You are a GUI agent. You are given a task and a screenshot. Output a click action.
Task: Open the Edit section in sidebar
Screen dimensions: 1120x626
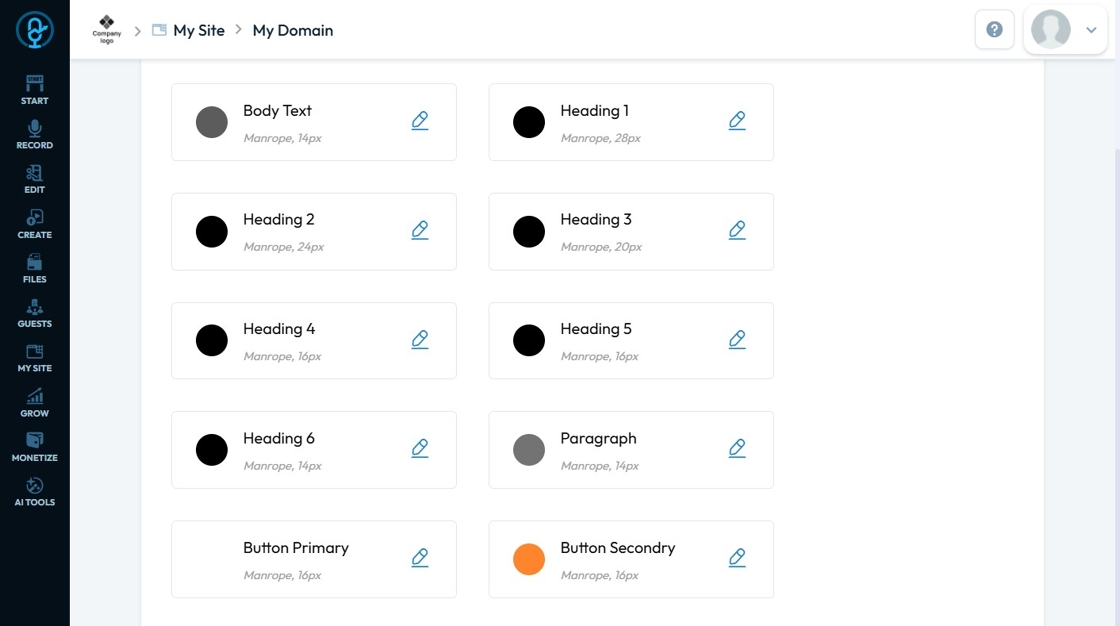(x=34, y=179)
